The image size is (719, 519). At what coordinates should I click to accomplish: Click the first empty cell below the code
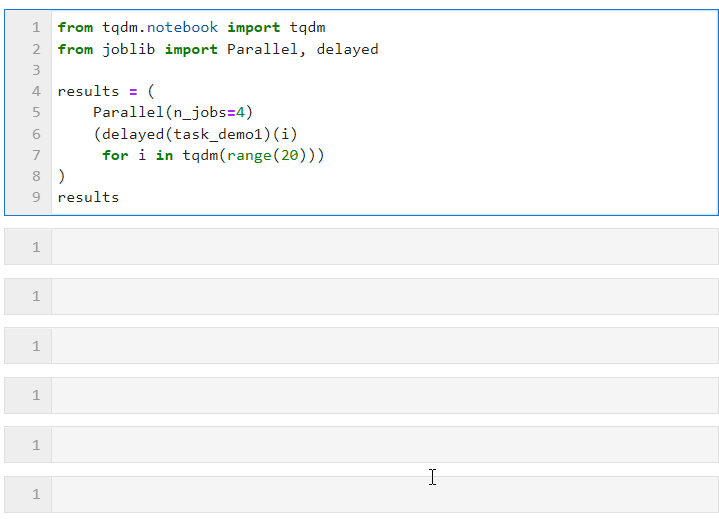coord(361,247)
